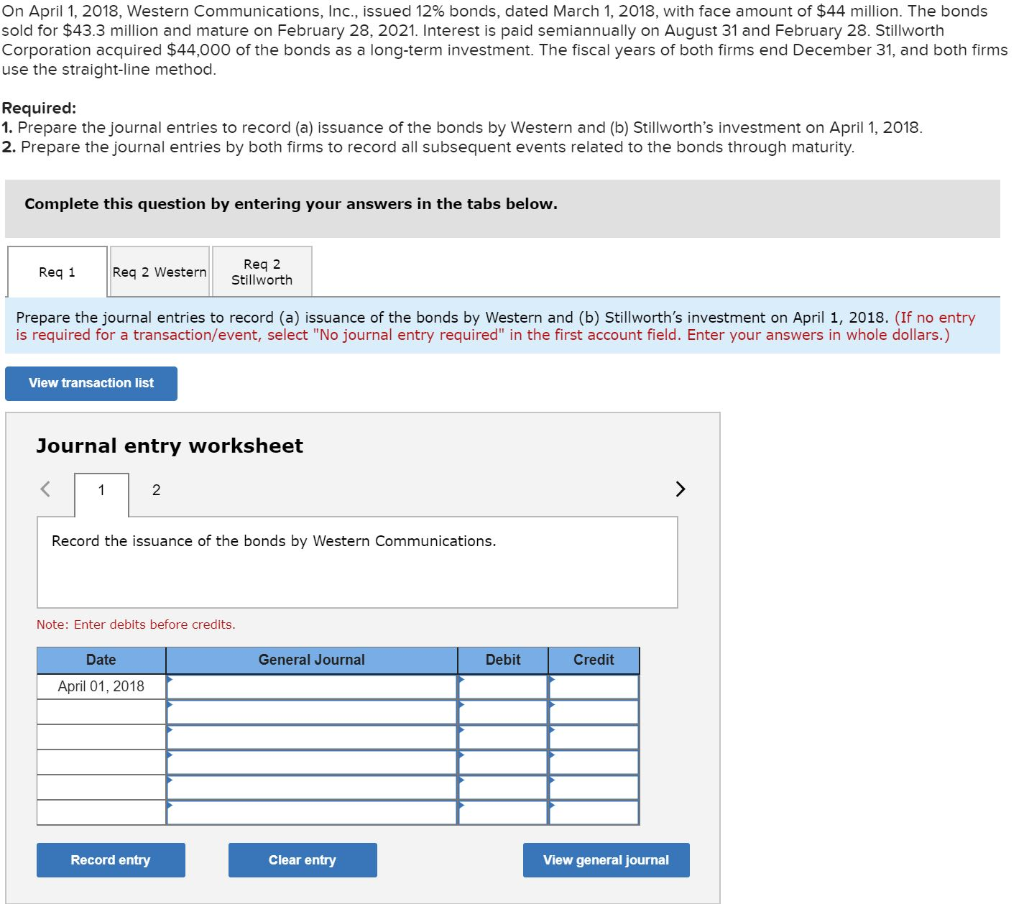Select the April 01, 2018 date cell
The width and height of the screenshot is (1024, 904).
pyautogui.click(x=101, y=686)
